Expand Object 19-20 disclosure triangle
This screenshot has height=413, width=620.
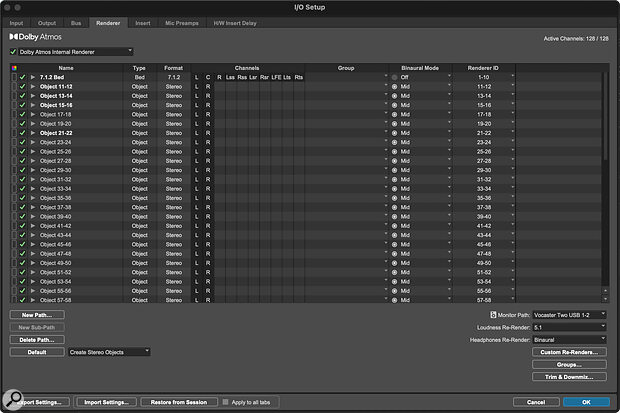pos(33,124)
